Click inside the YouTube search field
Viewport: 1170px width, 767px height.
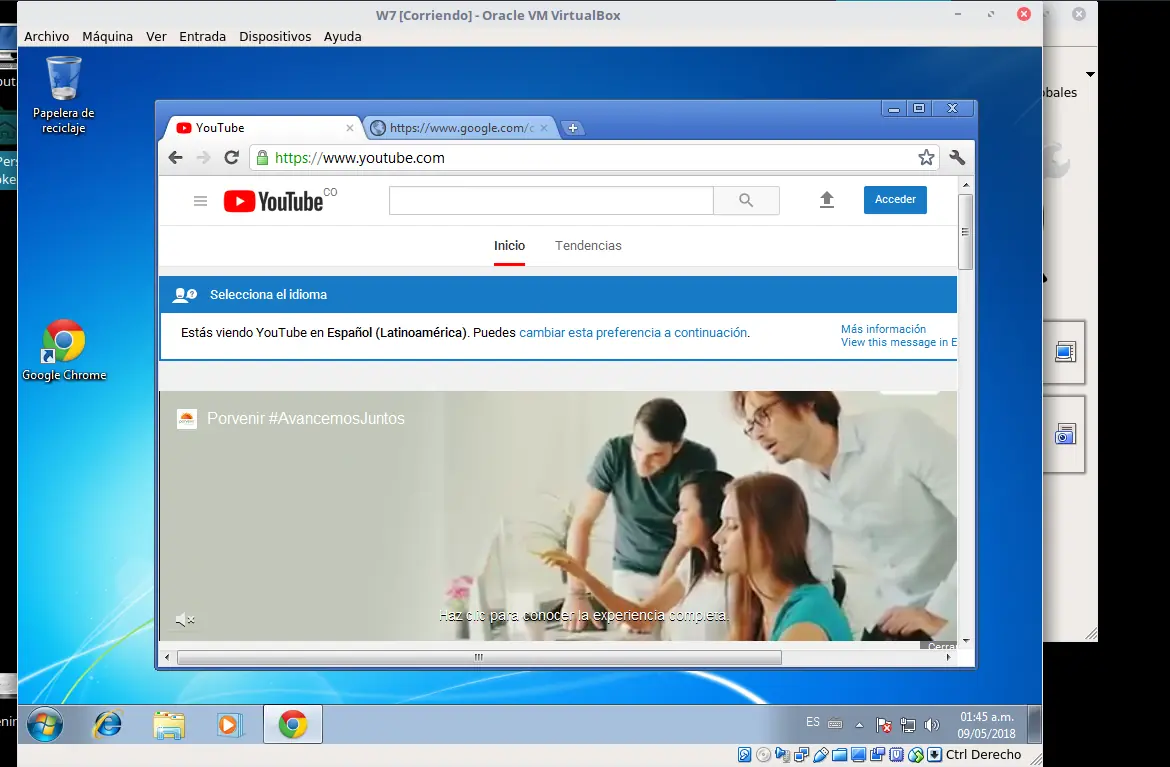pos(551,200)
